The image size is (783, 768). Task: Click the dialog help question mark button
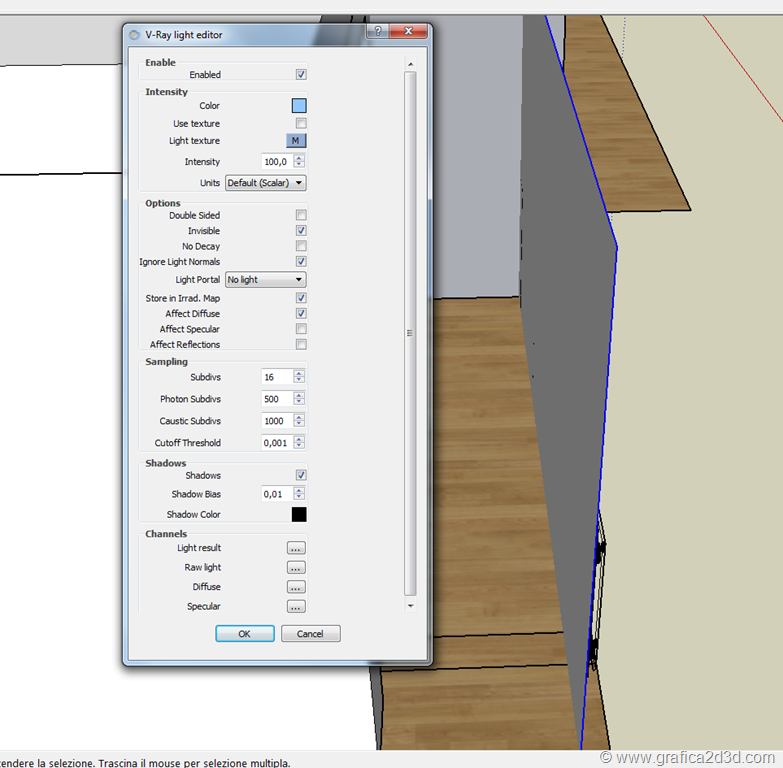(x=377, y=32)
